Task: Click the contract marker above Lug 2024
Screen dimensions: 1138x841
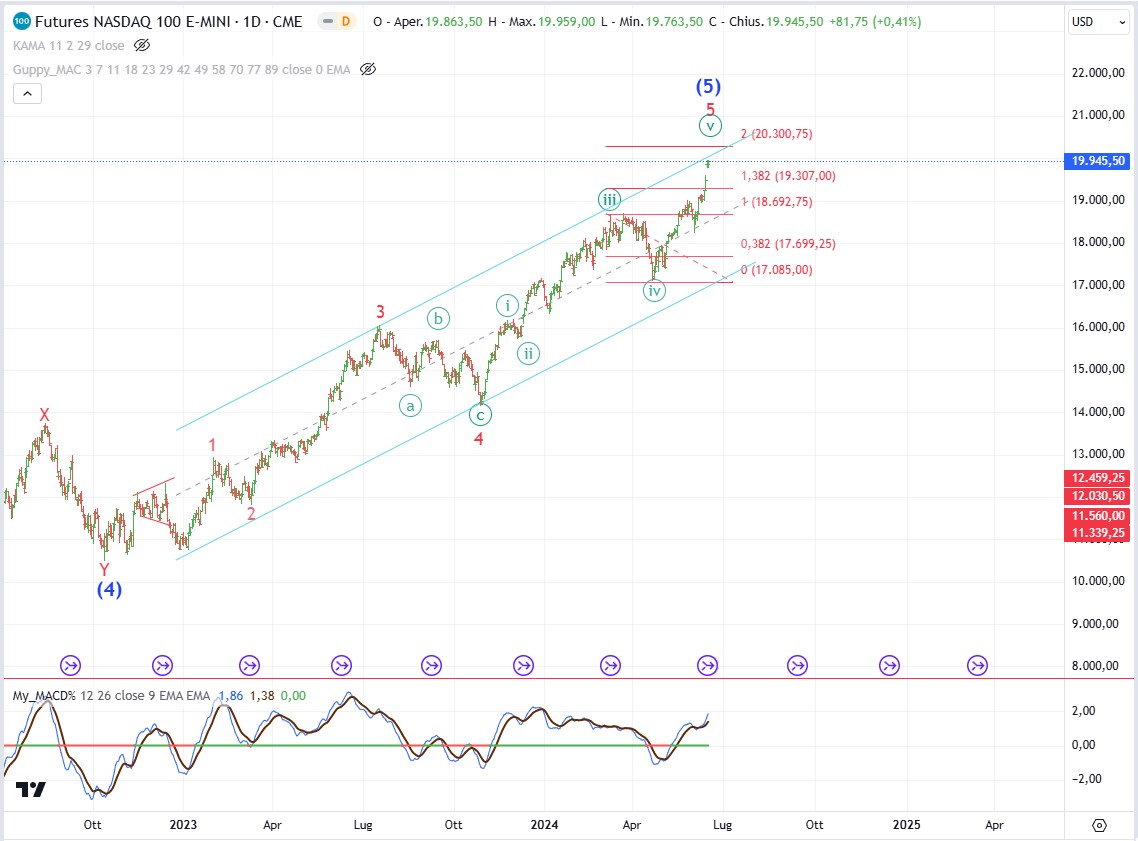Action: pyautogui.click(x=708, y=665)
